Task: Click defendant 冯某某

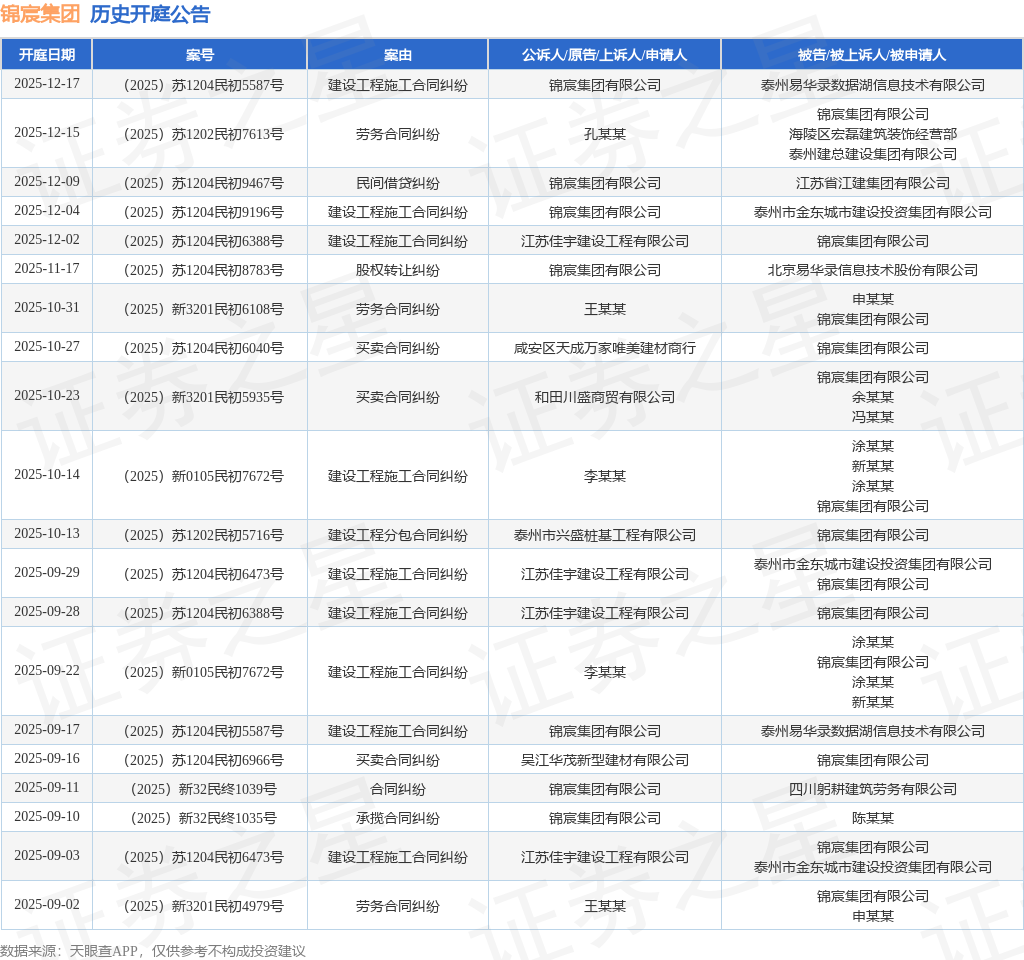Action: 872,417
